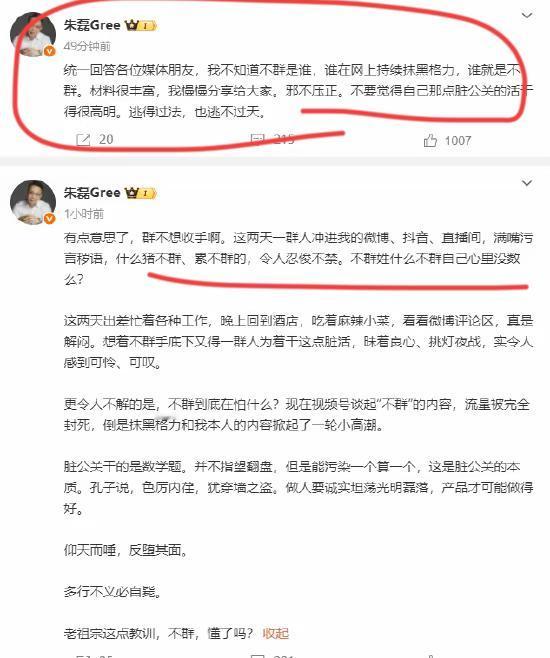
Task: Like the first post with thumbs-up icon
Action: pos(430,141)
